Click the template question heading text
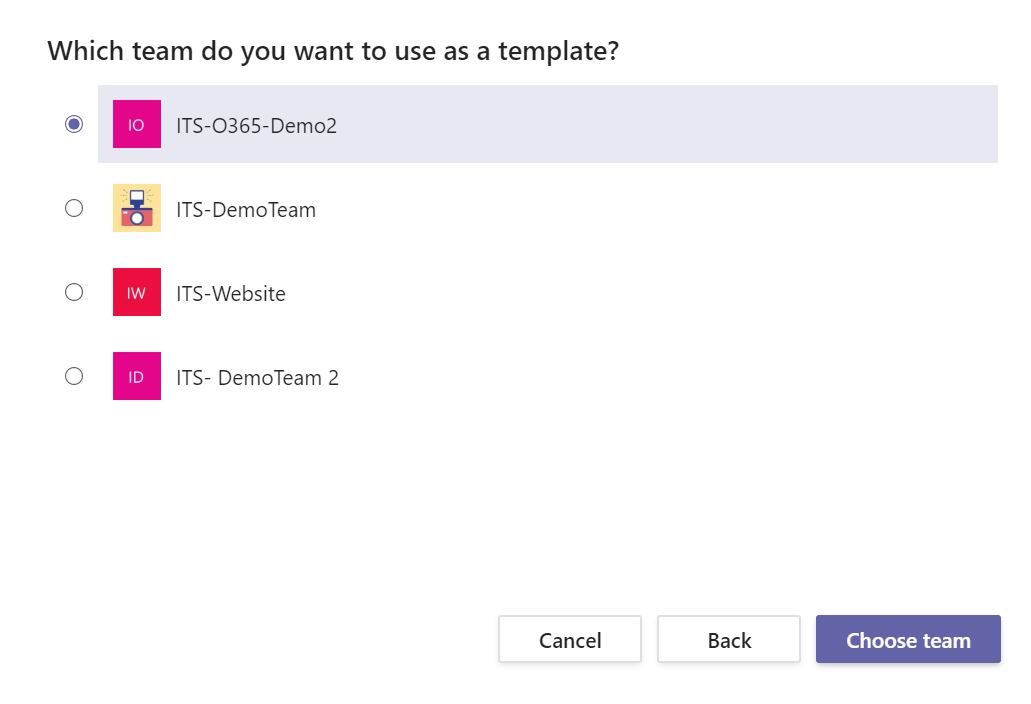1031x704 pixels. click(333, 51)
